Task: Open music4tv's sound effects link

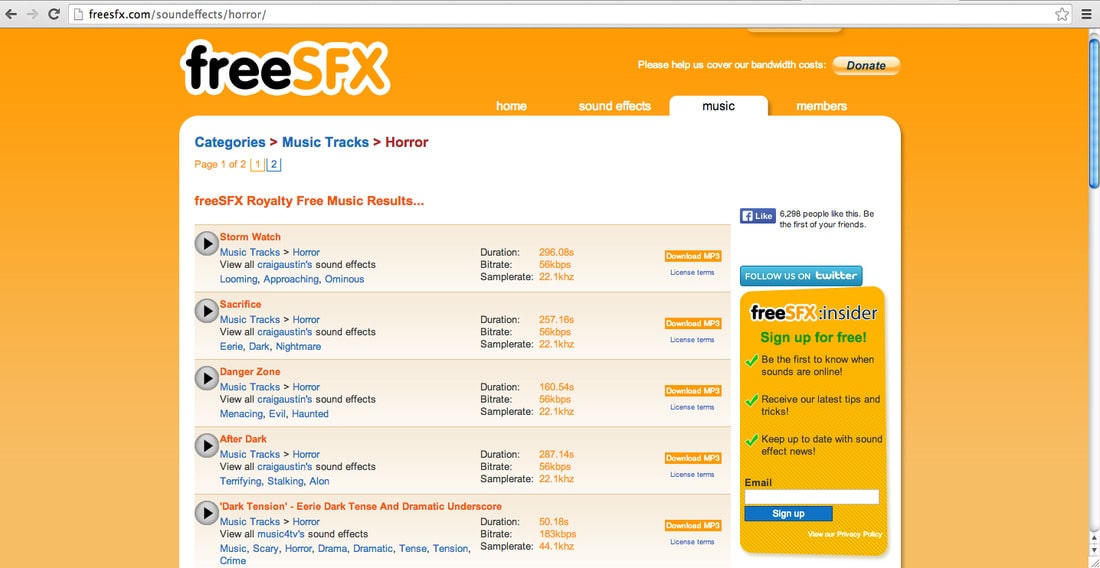Action: [x=281, y=534]
